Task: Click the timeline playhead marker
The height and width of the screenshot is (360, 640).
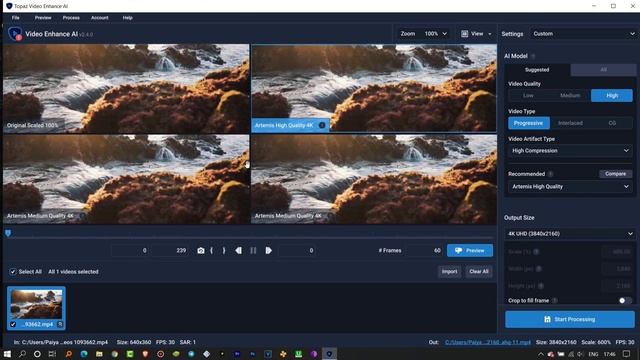Action: (8, 233)
